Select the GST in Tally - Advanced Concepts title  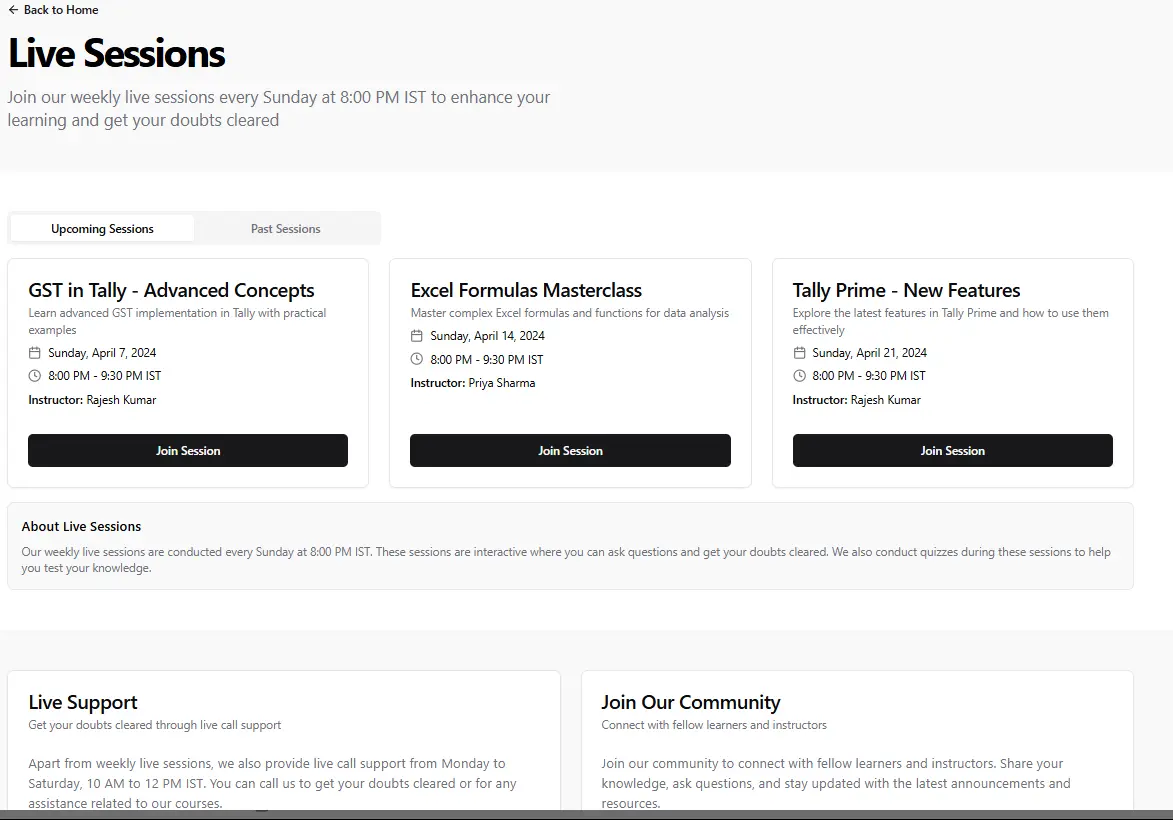click(171, 290)
